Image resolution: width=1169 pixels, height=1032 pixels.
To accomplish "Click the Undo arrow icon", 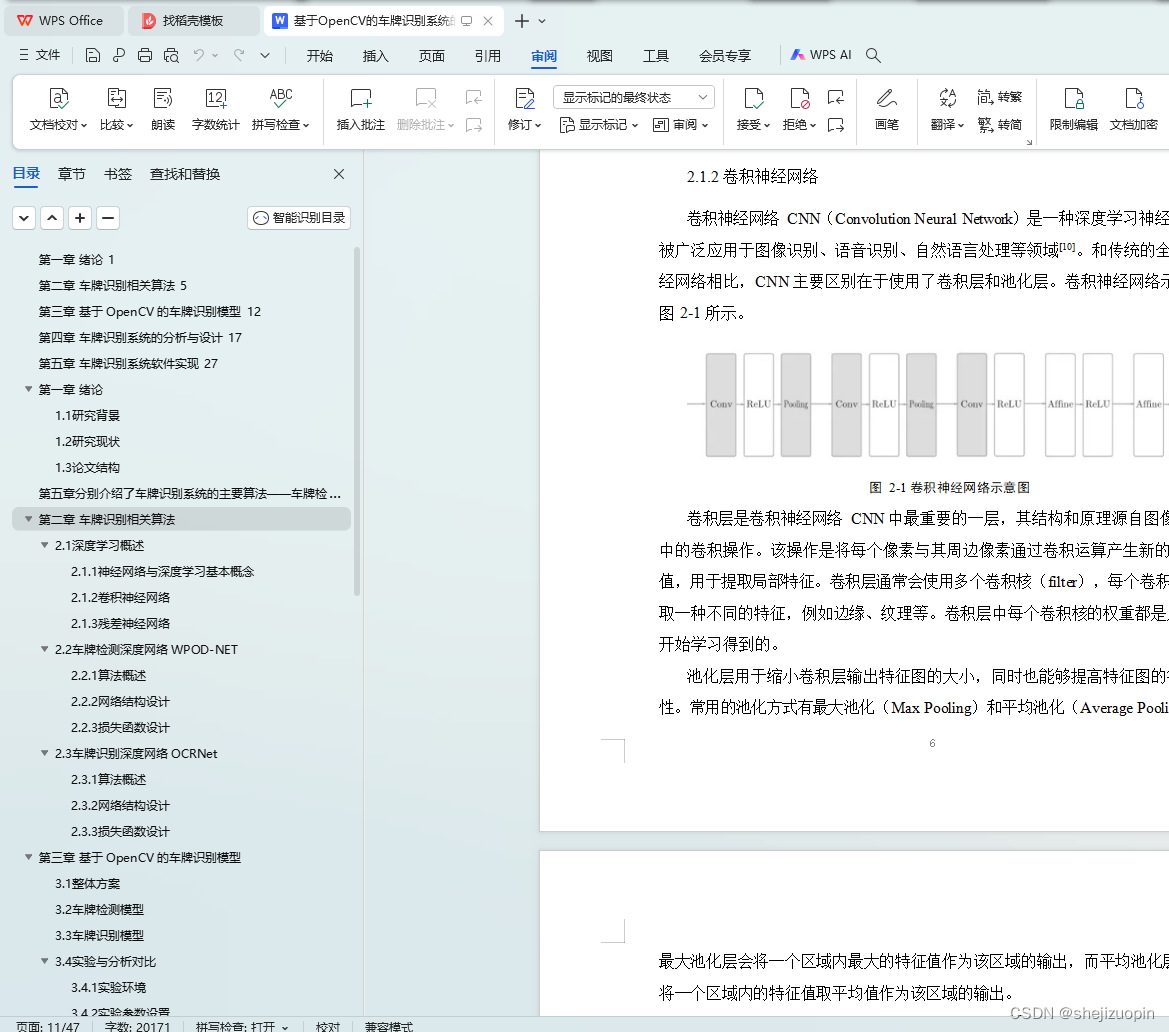I will point(198,55).
